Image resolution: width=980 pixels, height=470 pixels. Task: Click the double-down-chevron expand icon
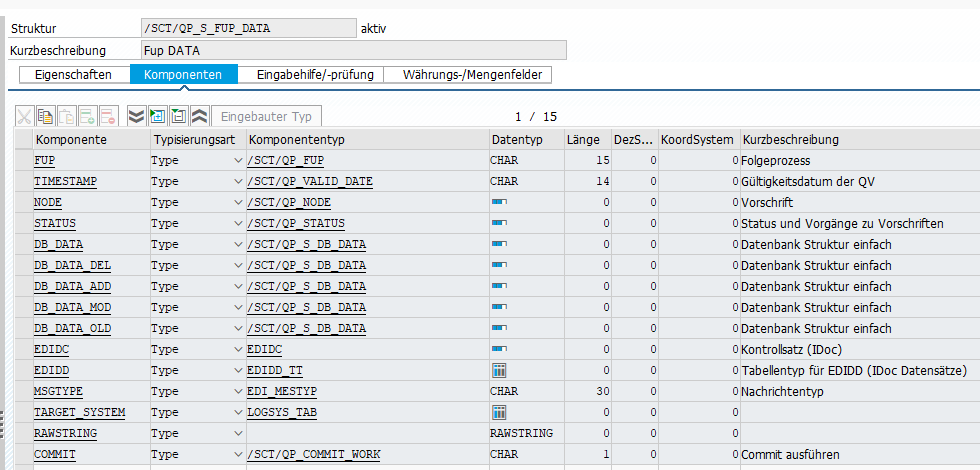pyautogui.click(x=137, y=116)
